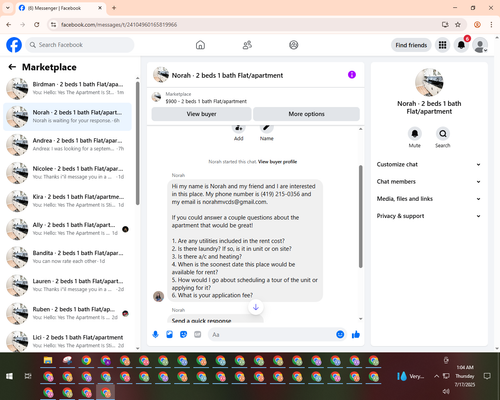Open the Andrea conversation
The image size is (500, 400).
point(68,145)
